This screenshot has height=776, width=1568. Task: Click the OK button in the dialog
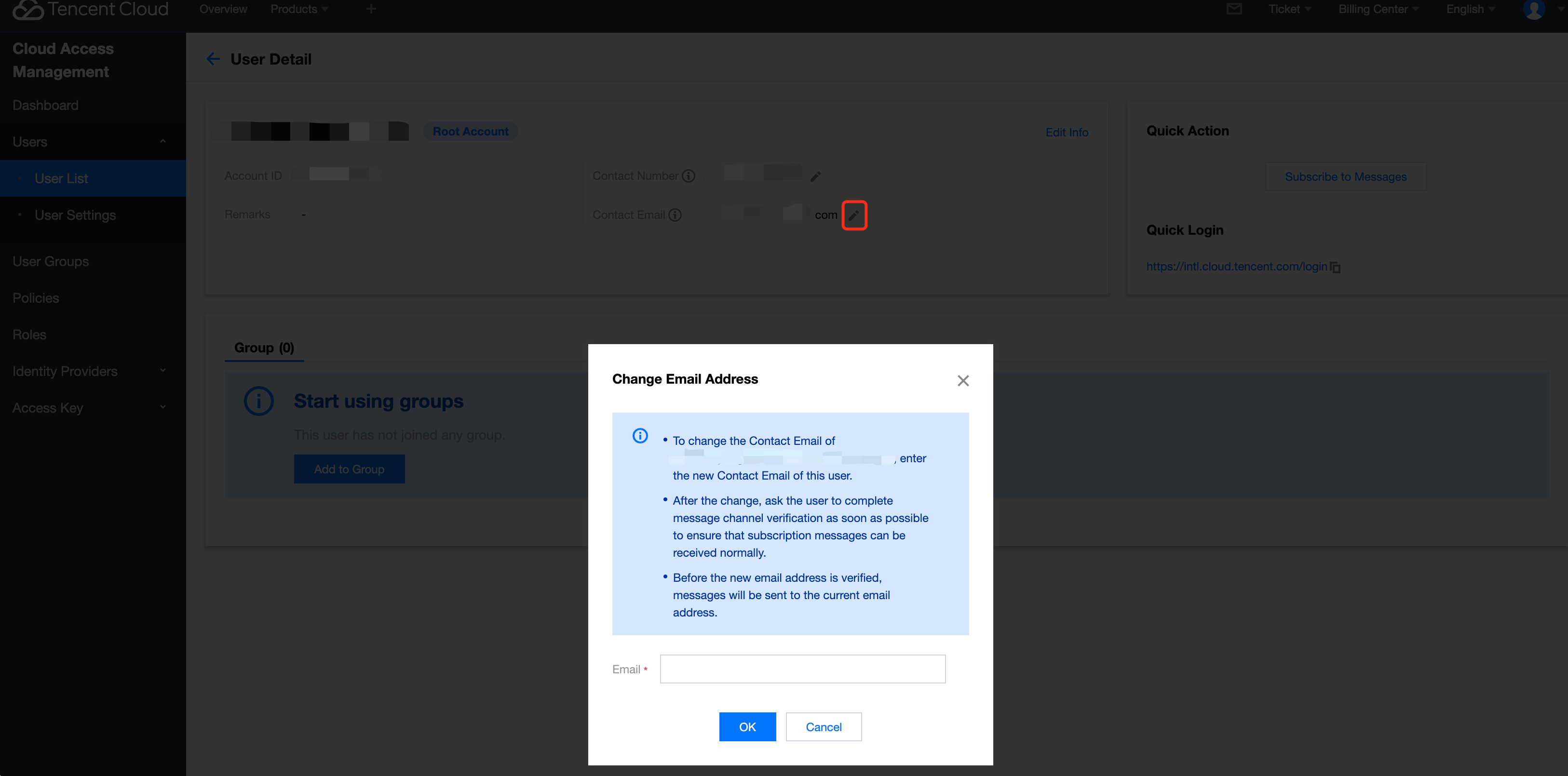click(x=747, y=727)
